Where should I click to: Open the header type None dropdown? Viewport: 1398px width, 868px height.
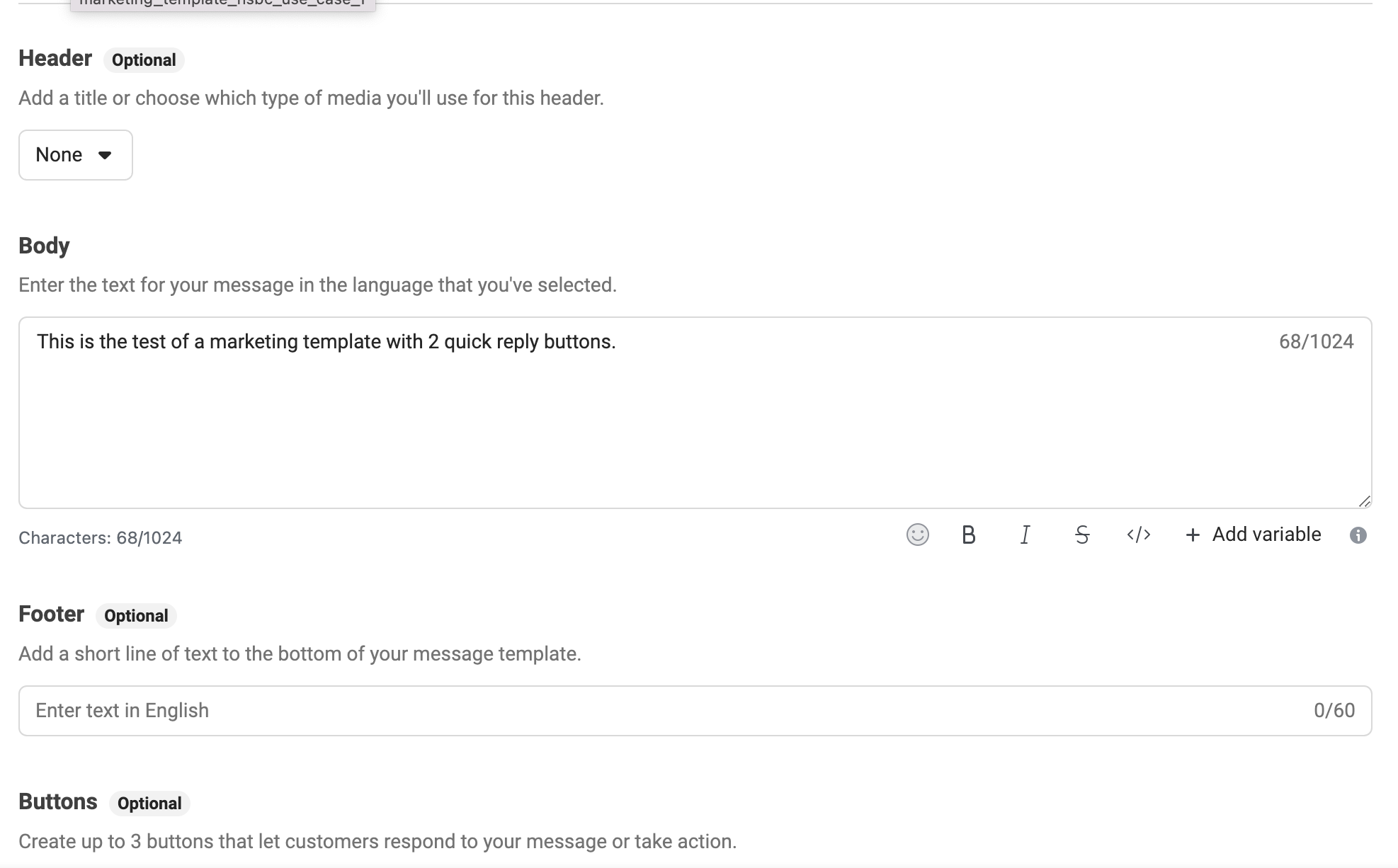[75, 155]
